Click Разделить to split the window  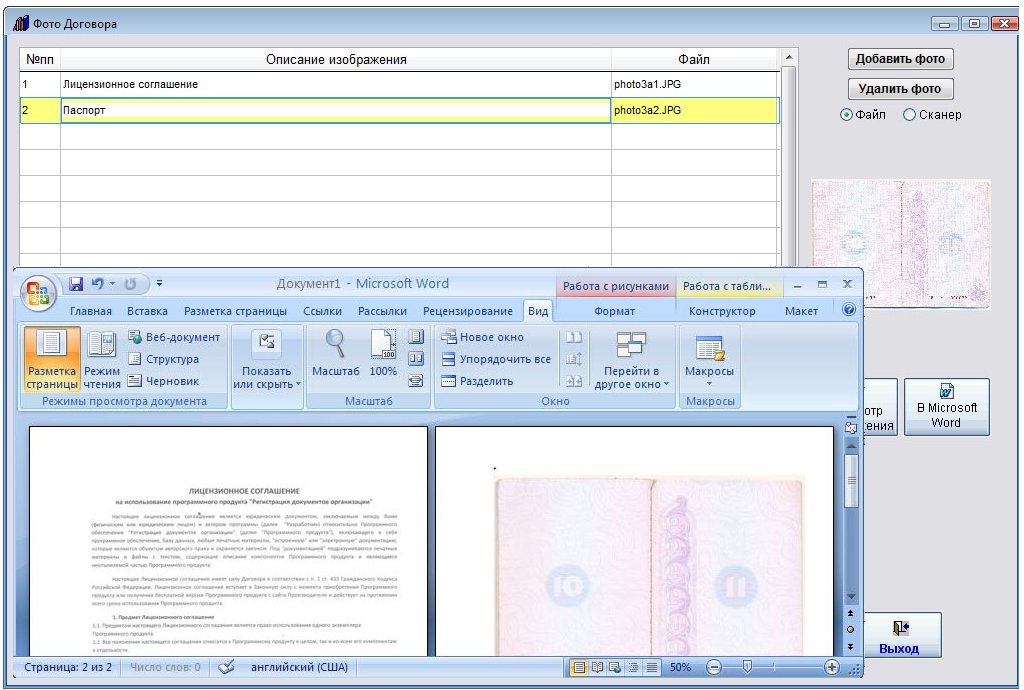click(x=477, y=381)
